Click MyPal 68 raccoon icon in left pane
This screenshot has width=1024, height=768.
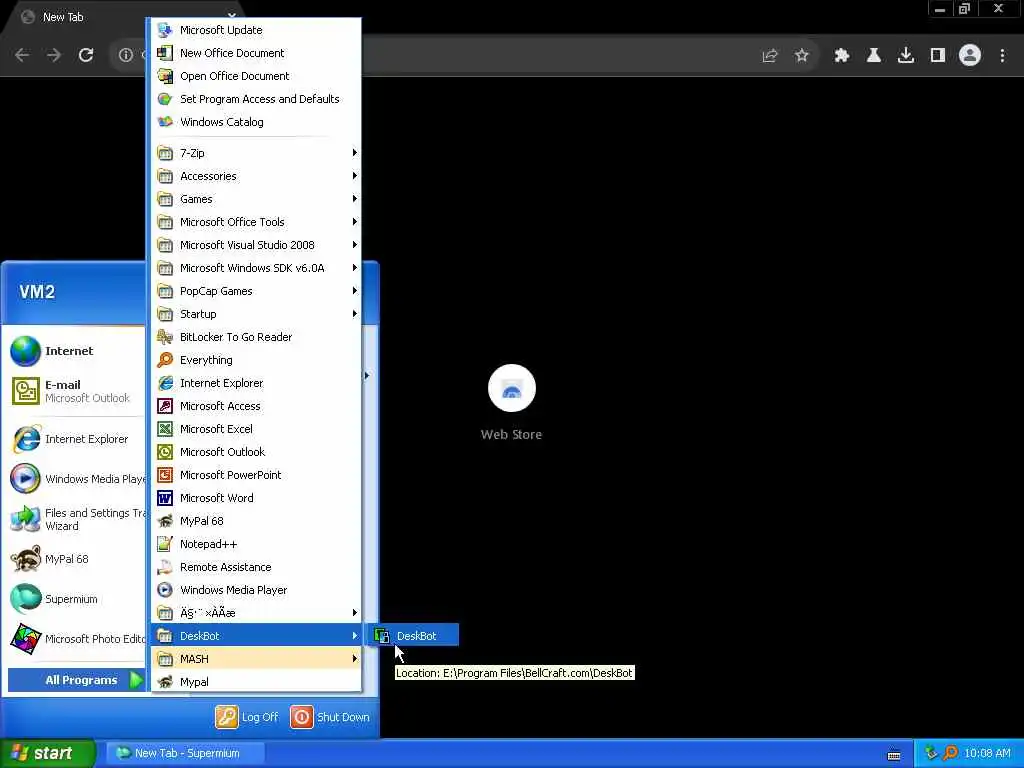(25, 559)
